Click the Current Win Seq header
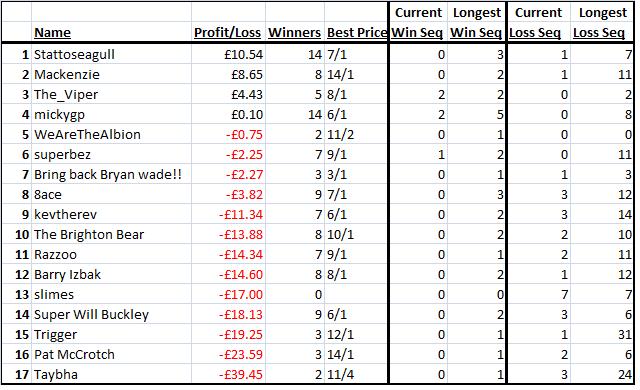This screenshot has height=390, width=640. click(418, 22)
